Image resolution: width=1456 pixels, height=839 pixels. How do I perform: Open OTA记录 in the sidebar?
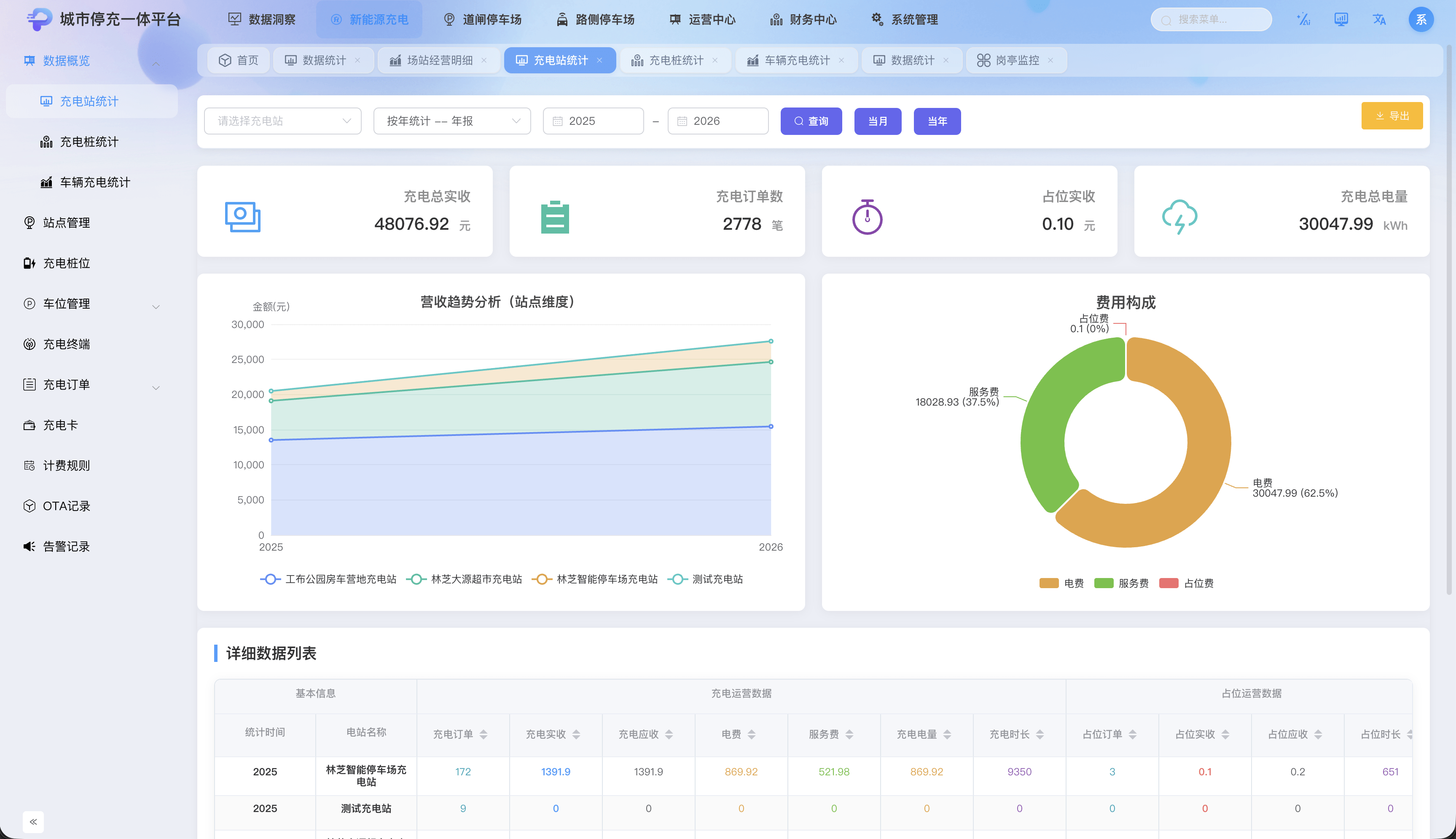66,506
